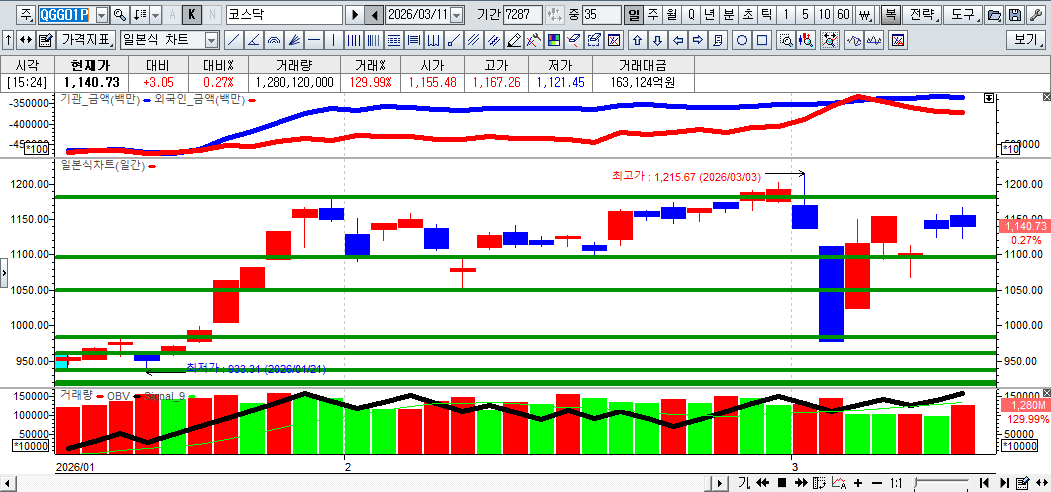Open the wrench settings icon
Image resolution: width=1051 pixels, height=492 pixels.
coord(1035,15)
